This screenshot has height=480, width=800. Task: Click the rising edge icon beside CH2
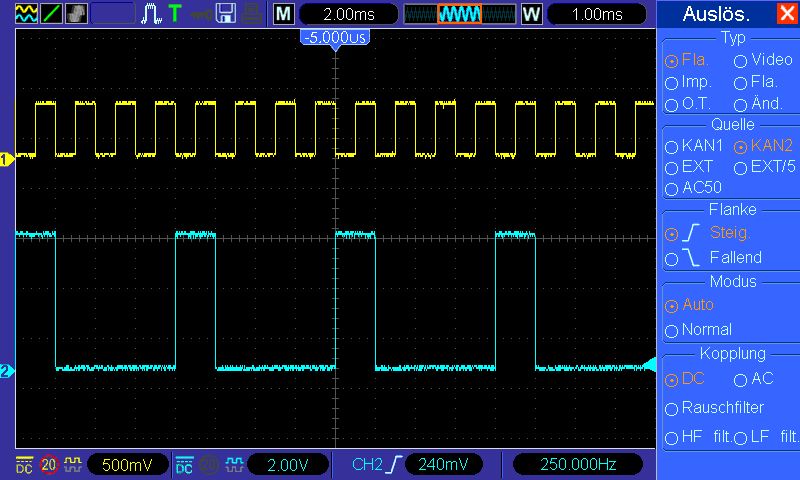(x=394, y=464)
